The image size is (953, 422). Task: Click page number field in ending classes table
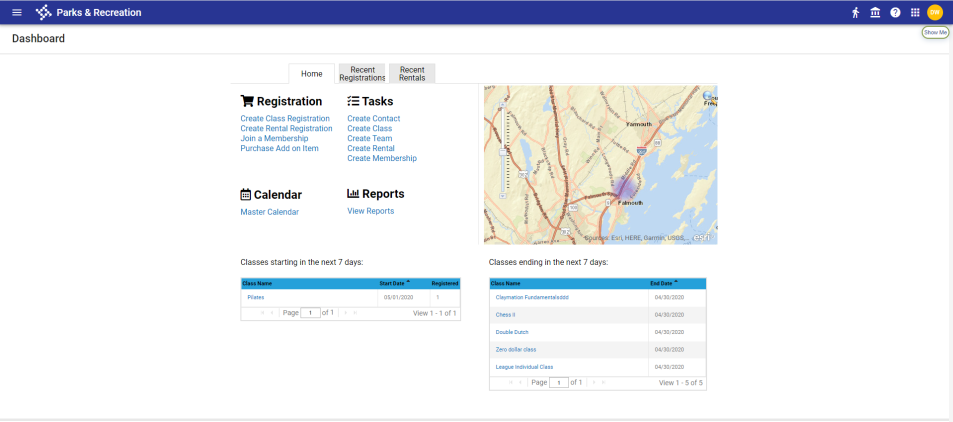[559, 382]
